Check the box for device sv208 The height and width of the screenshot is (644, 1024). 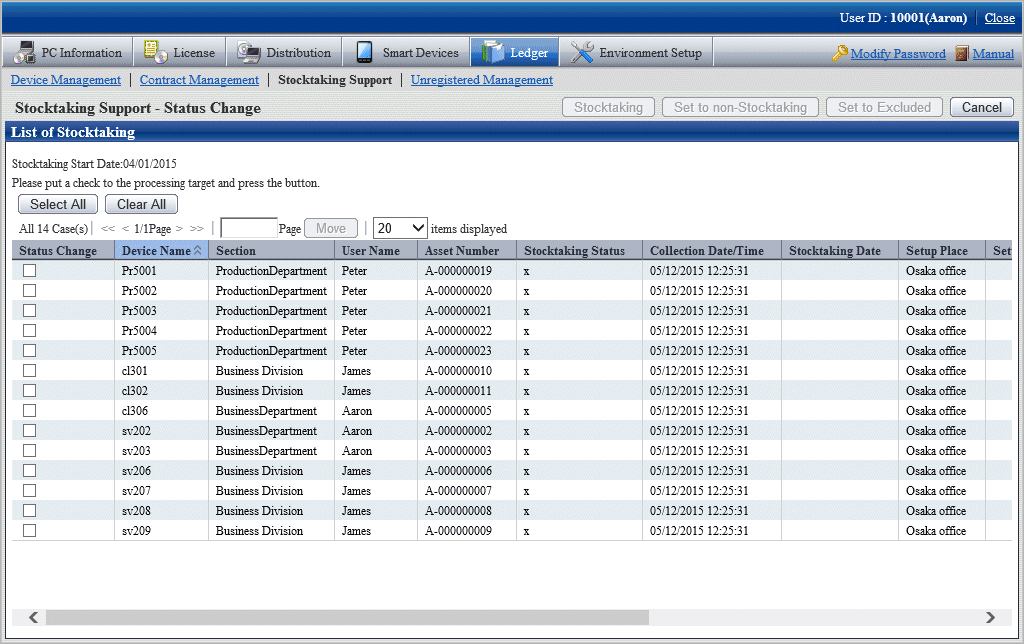pos(29,511)
